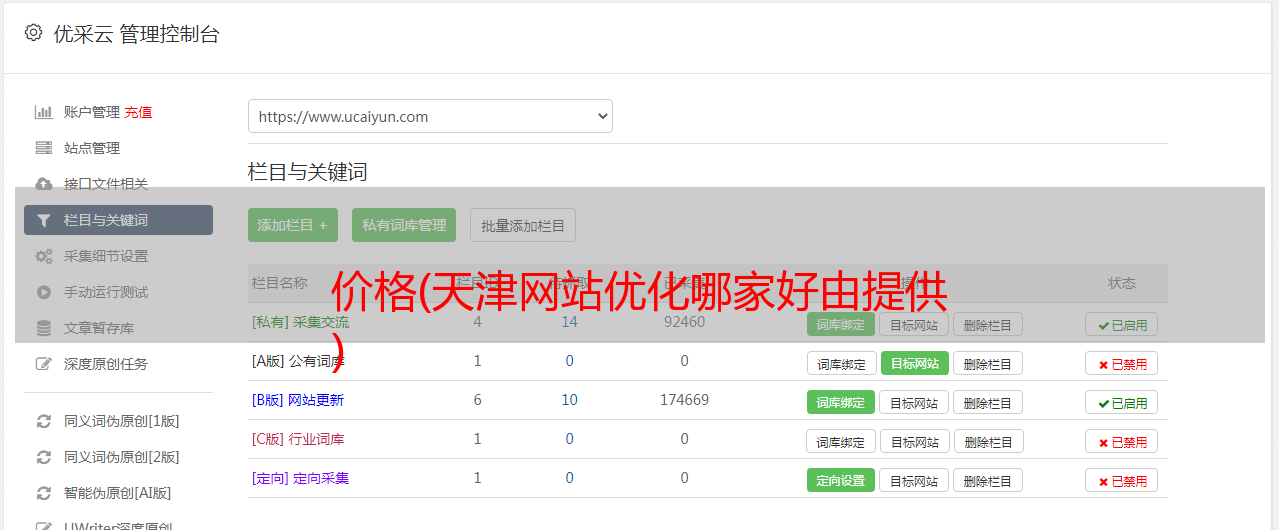Open 私有词库管理

coord(404,225)
